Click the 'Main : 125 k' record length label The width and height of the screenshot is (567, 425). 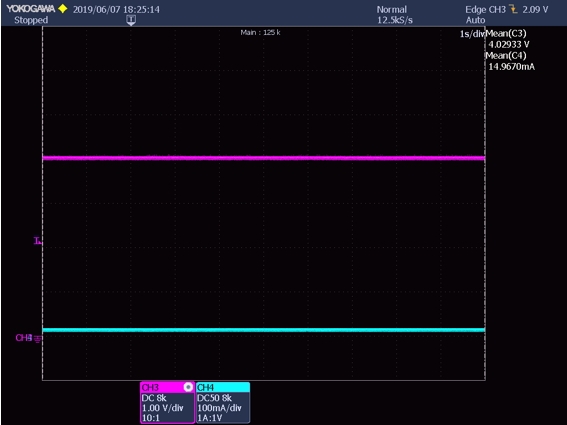(x=260, y=32)
